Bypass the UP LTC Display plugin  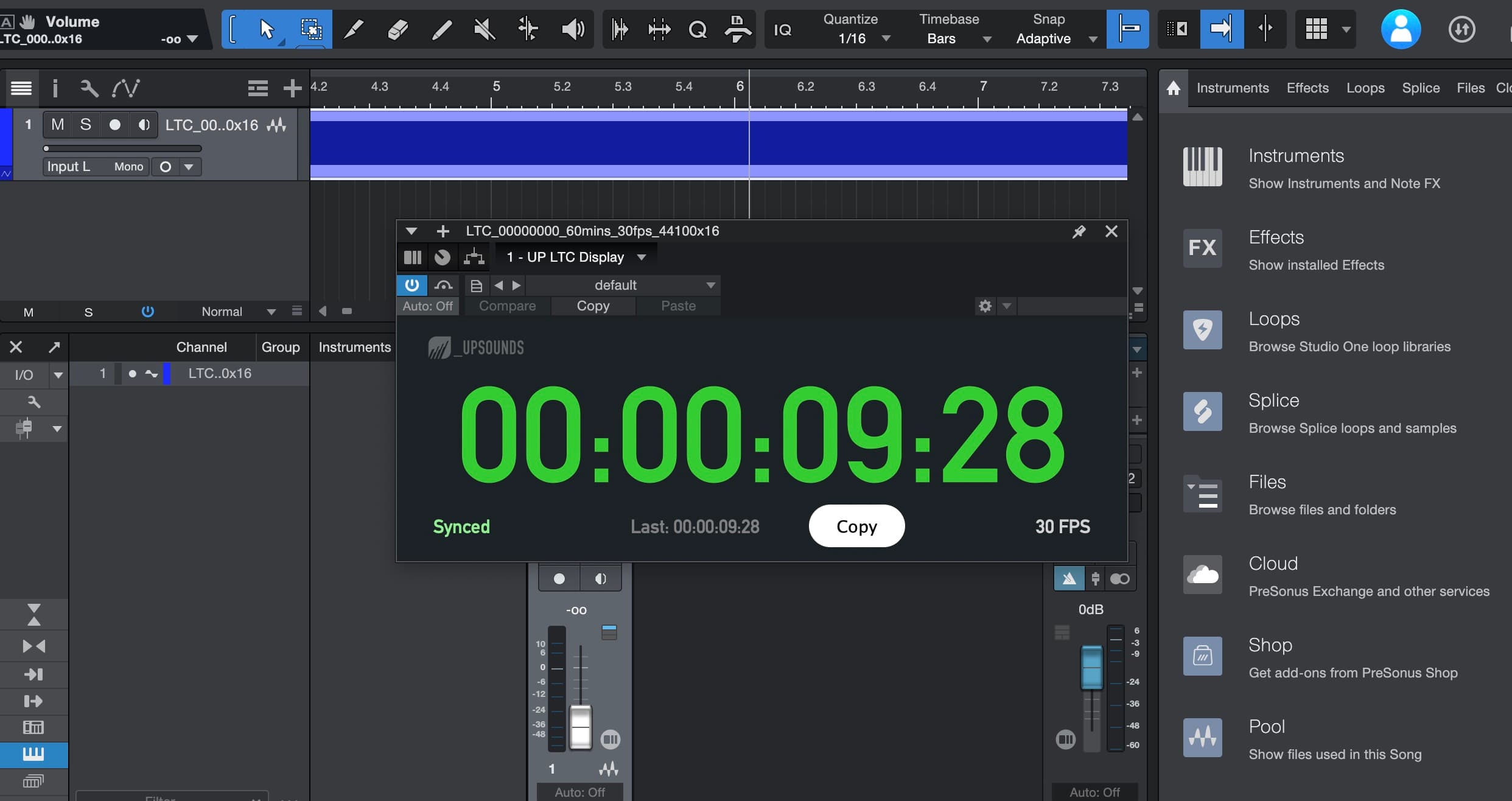click(x=412, y=285)
